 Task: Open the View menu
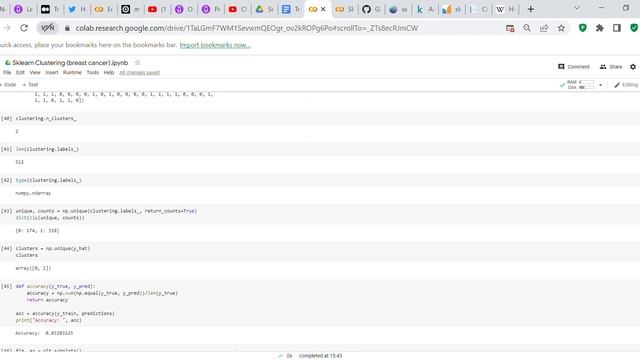tap(35, 72)
